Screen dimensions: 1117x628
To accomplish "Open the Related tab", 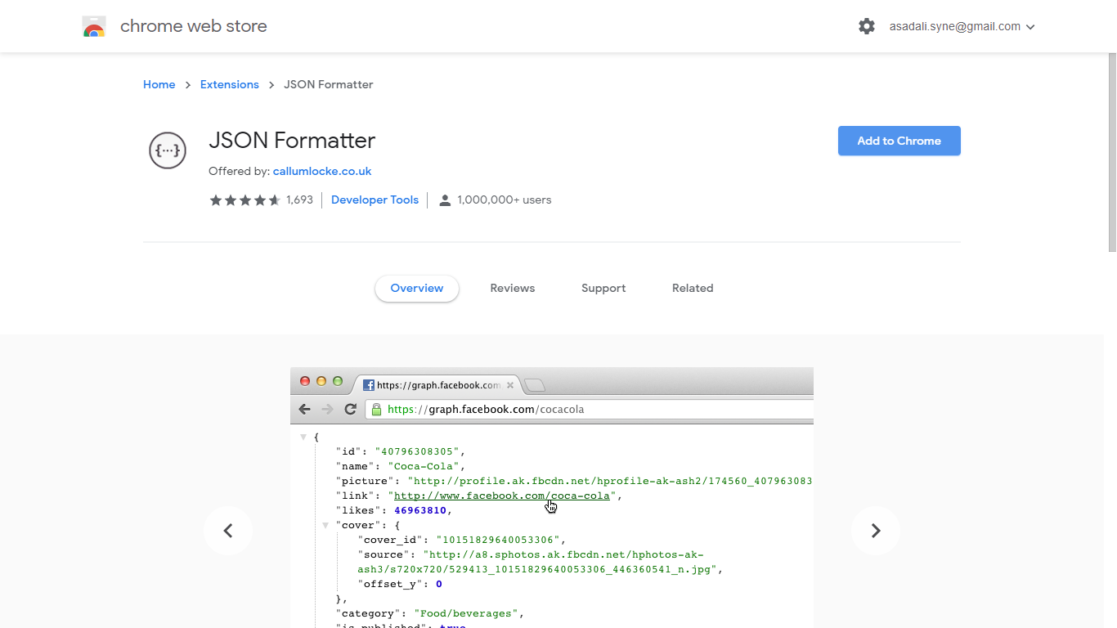I will (692, 288).
